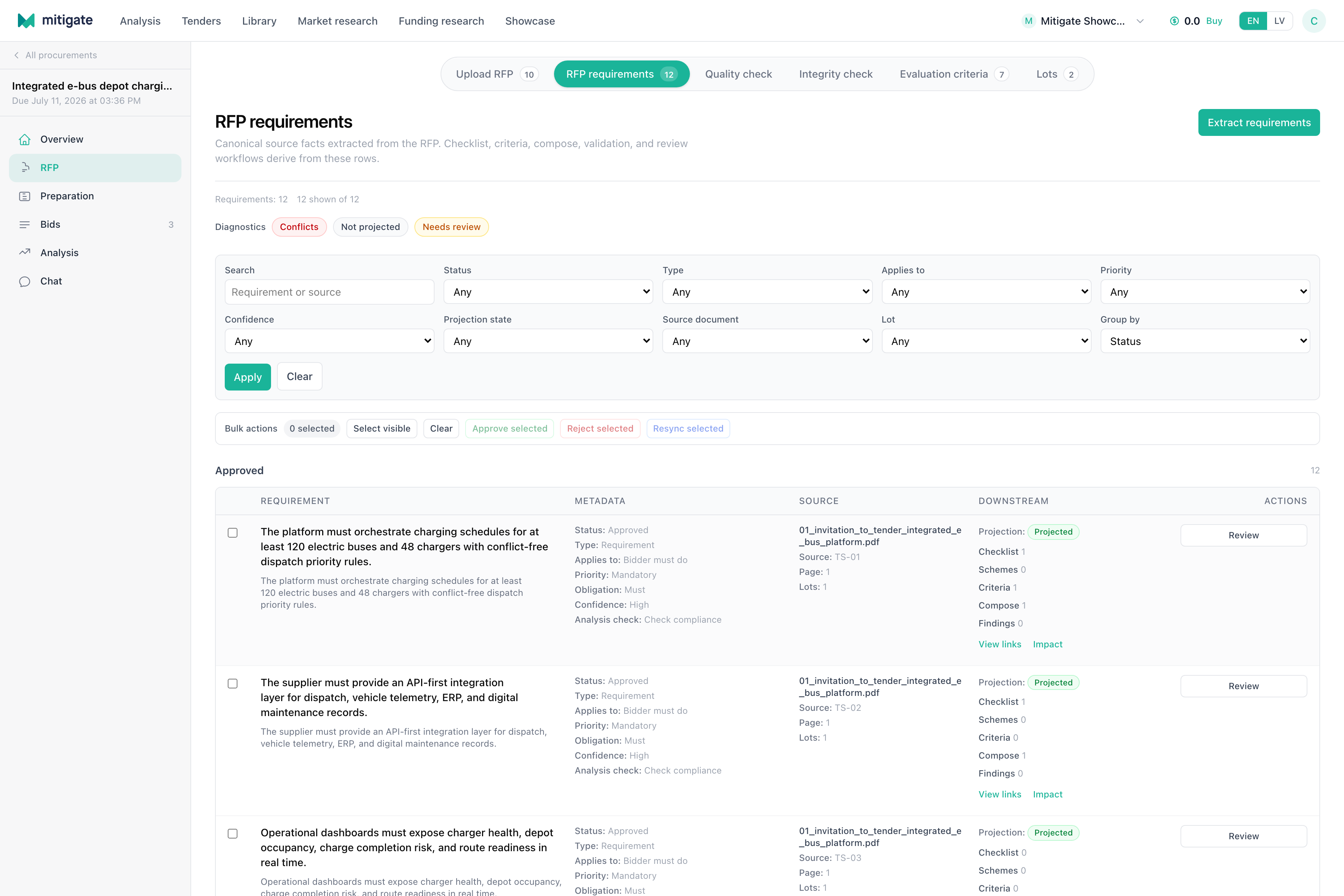Click the credits coin icon

point(1174,21)
